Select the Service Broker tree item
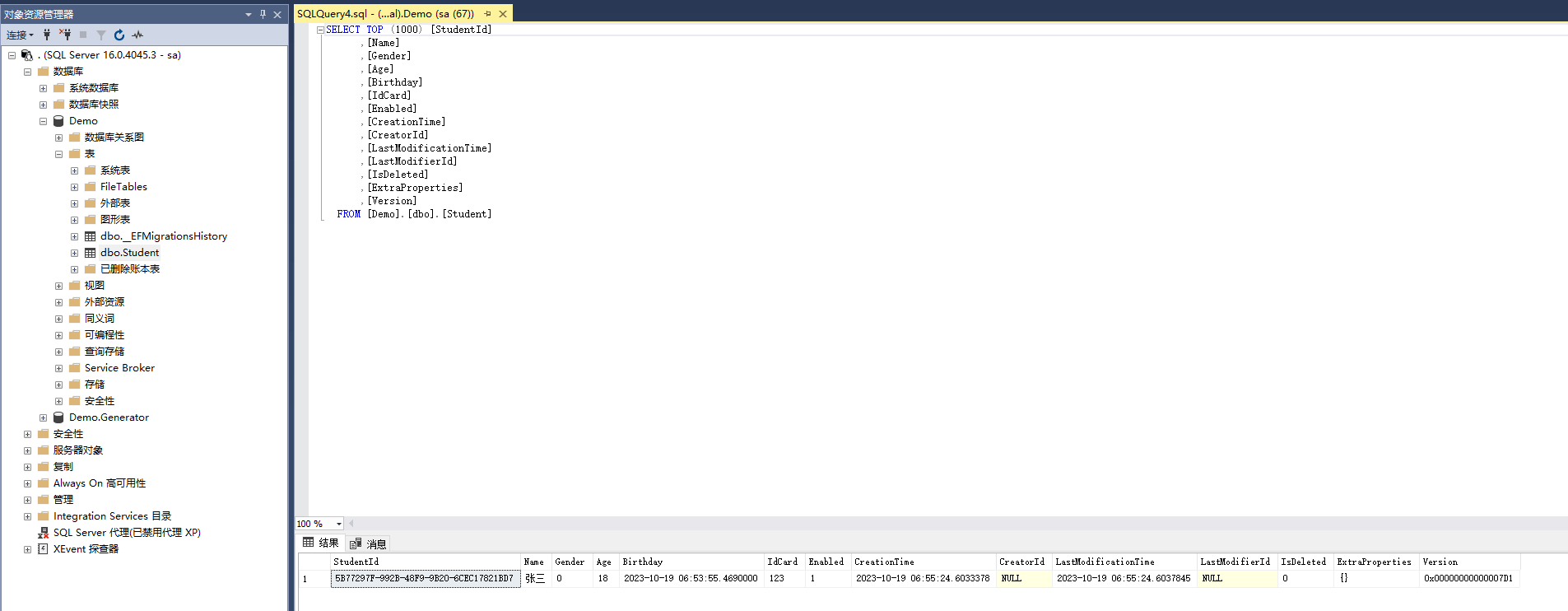Screen dimensions: 1568x611 (119, 368)
